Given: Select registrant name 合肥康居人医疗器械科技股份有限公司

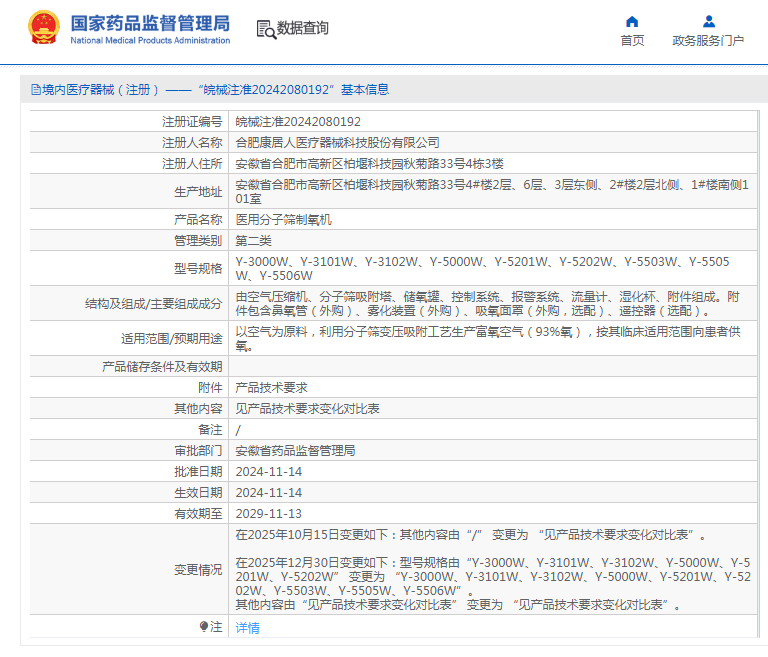Looking at the screenshot, I should click(337, 143).
